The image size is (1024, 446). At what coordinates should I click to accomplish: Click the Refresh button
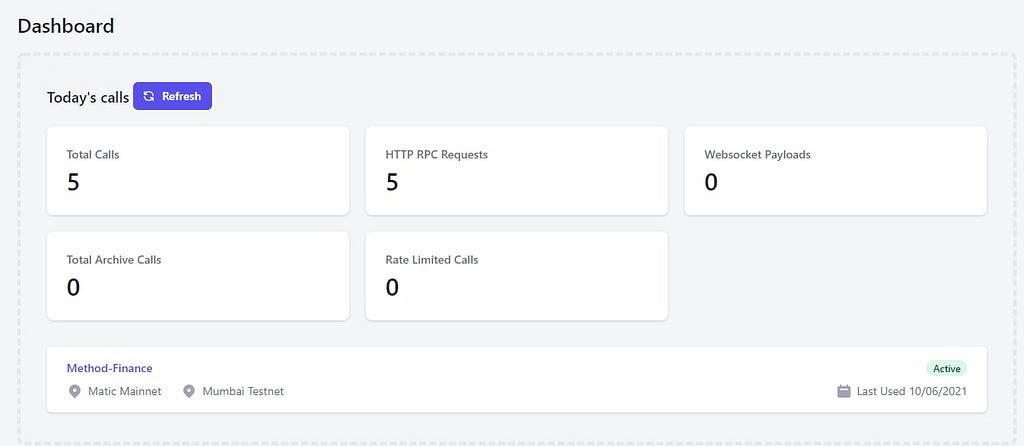[172, 96]
